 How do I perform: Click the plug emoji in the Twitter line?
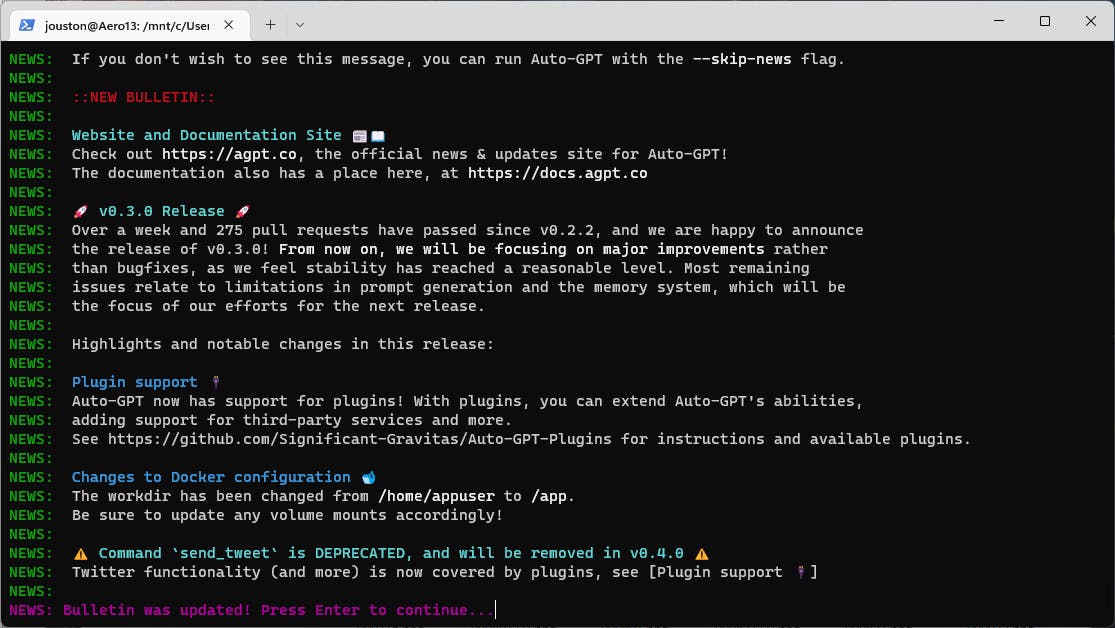click(801, 573)
